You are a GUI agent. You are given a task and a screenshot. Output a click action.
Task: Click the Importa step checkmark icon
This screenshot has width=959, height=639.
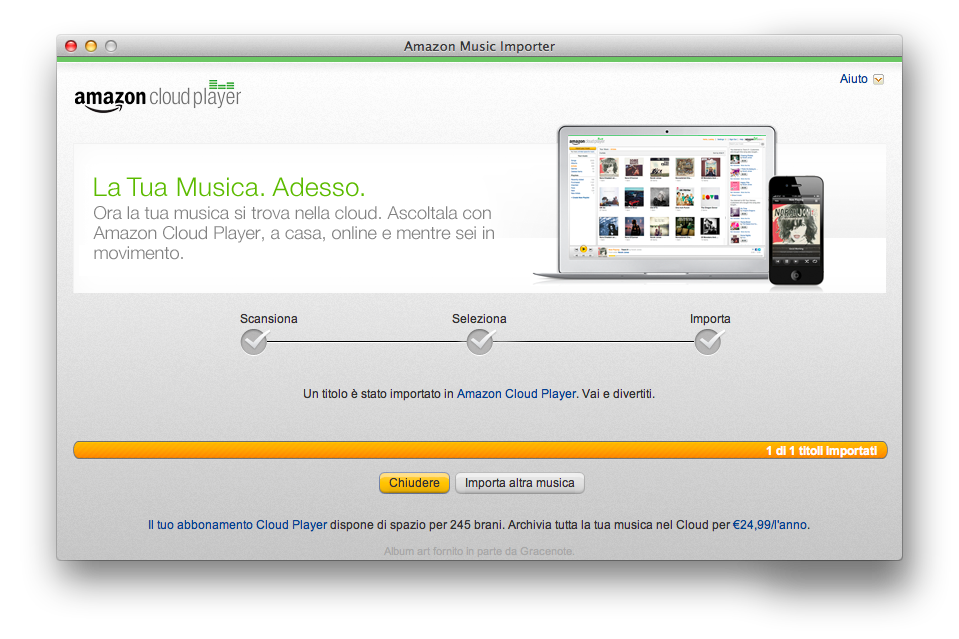tap(708, 343)
